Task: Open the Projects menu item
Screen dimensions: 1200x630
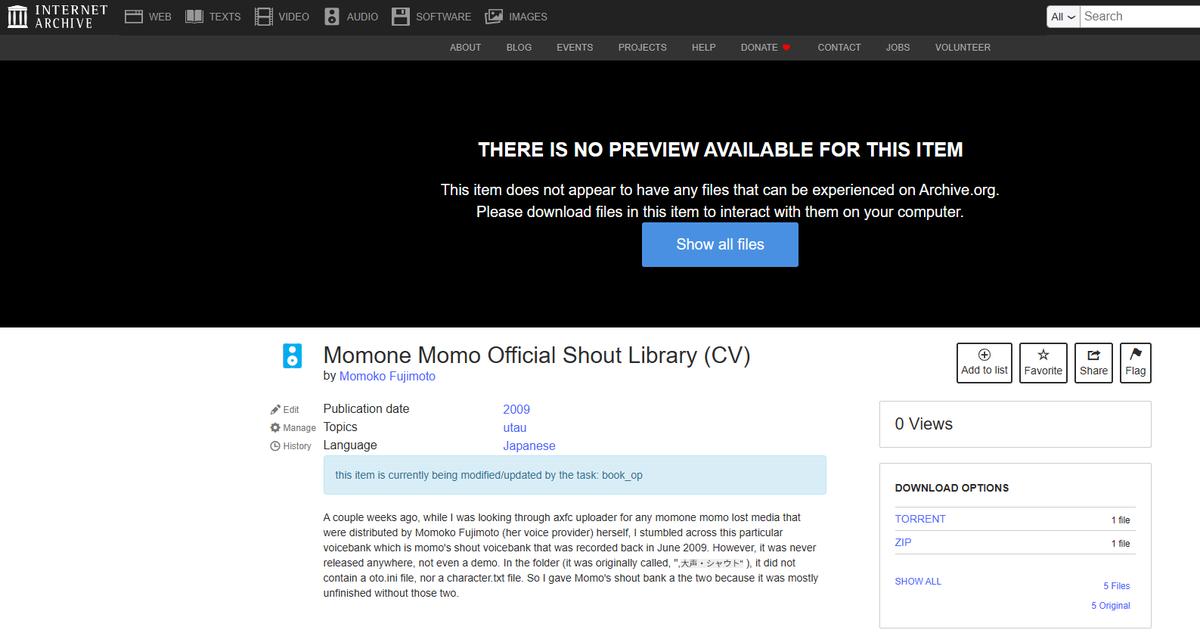Action: tap(642, 47)
